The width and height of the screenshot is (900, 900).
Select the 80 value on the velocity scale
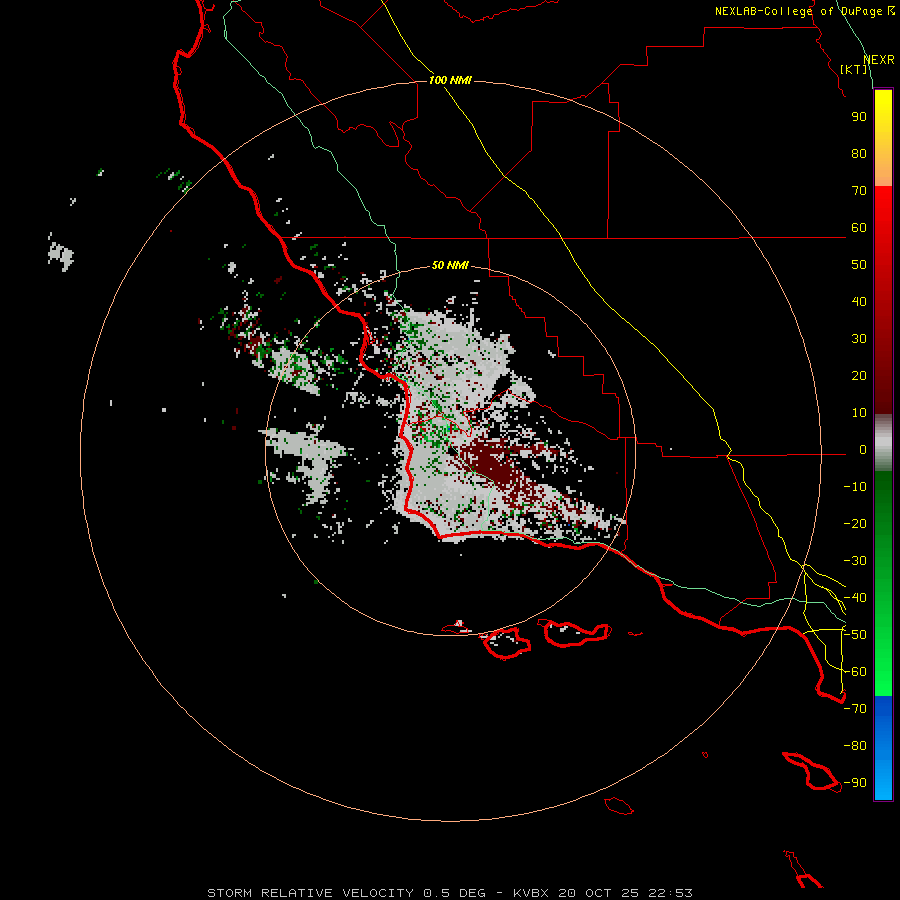click(859, 154)
